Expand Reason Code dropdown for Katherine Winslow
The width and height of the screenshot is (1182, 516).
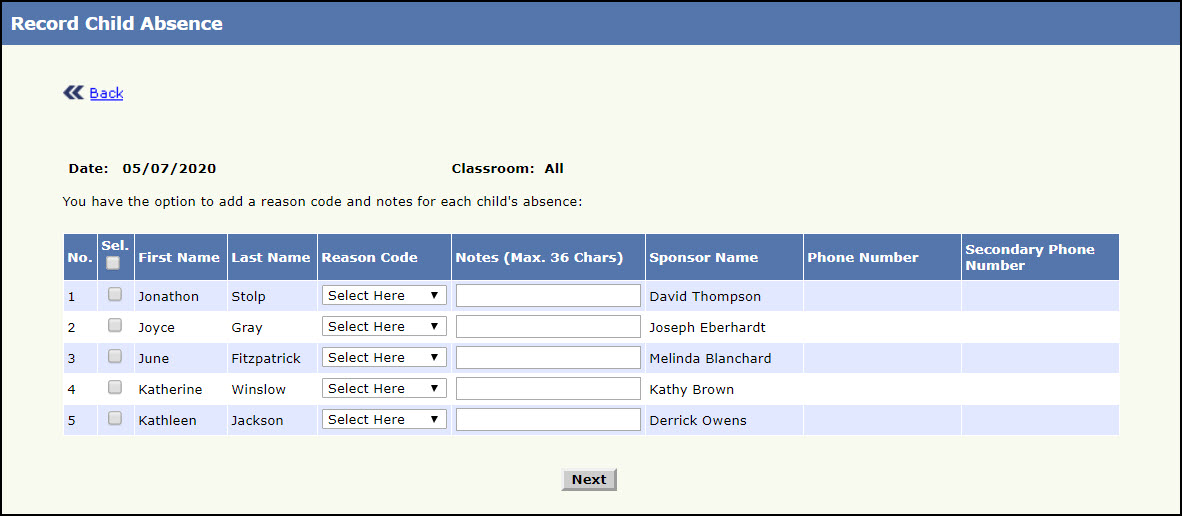point(384,389)
